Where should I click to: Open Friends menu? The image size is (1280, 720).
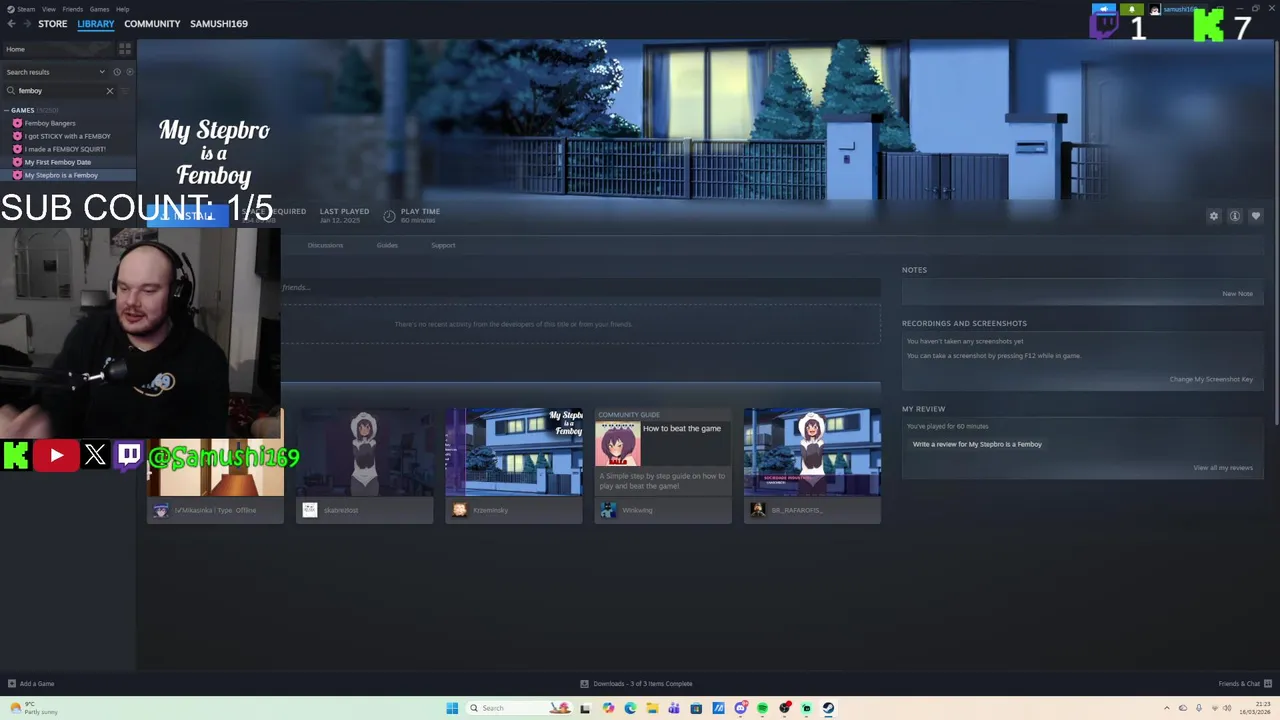point(73,9)
